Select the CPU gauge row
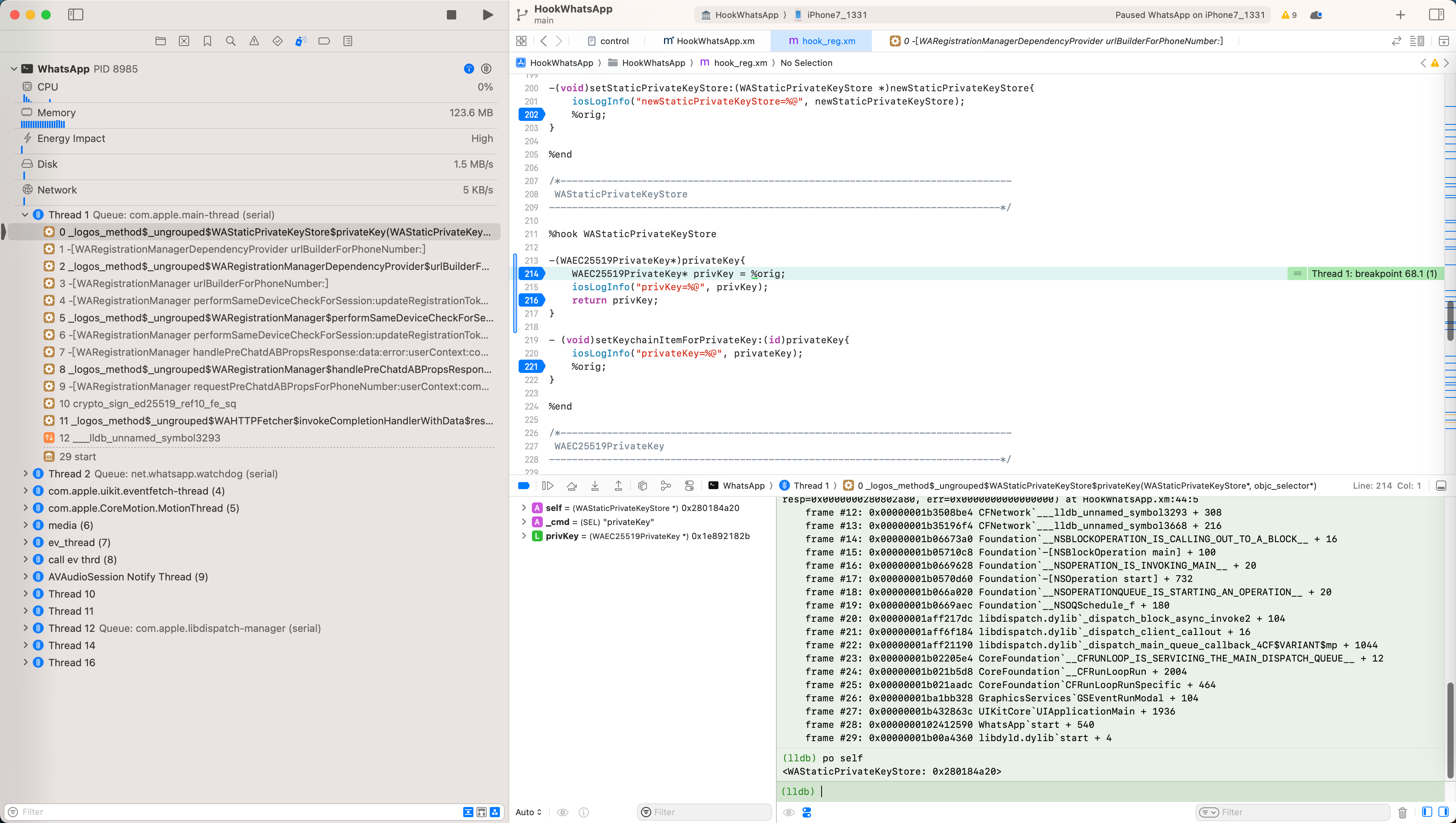The image size is (1456, 823). 257,90
